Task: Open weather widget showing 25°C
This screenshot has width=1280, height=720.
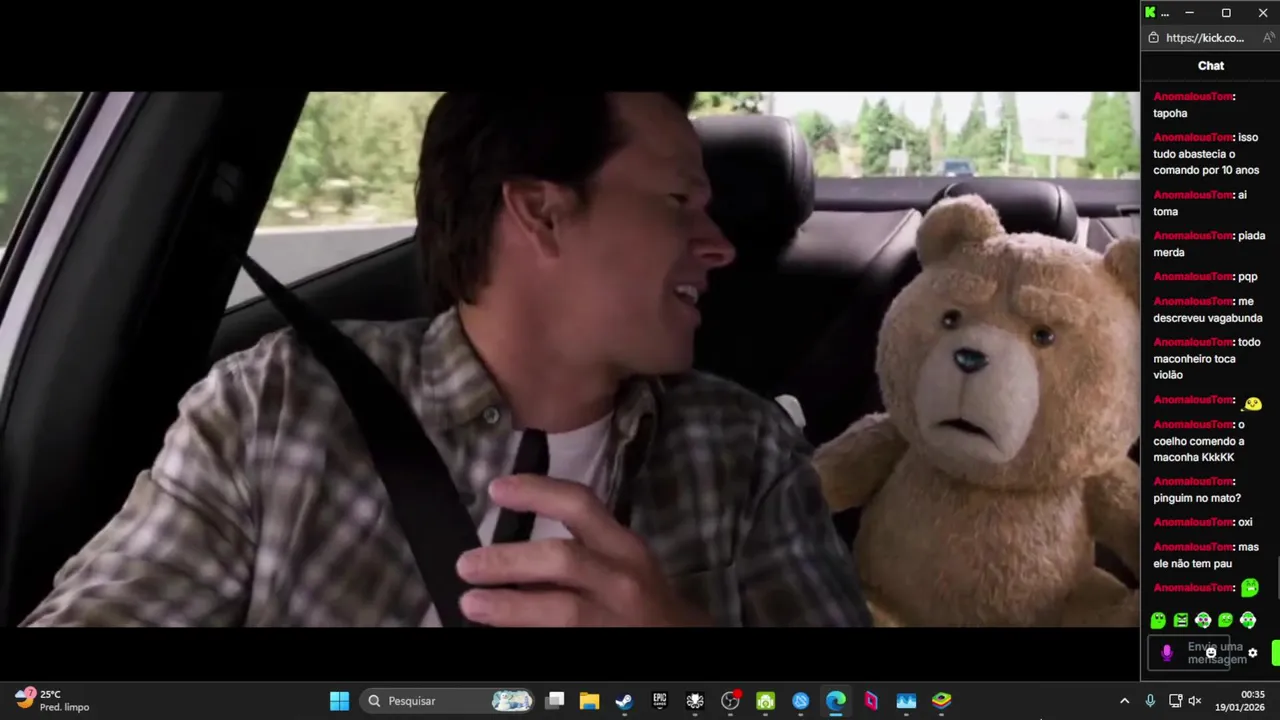Action: (52, 700)
